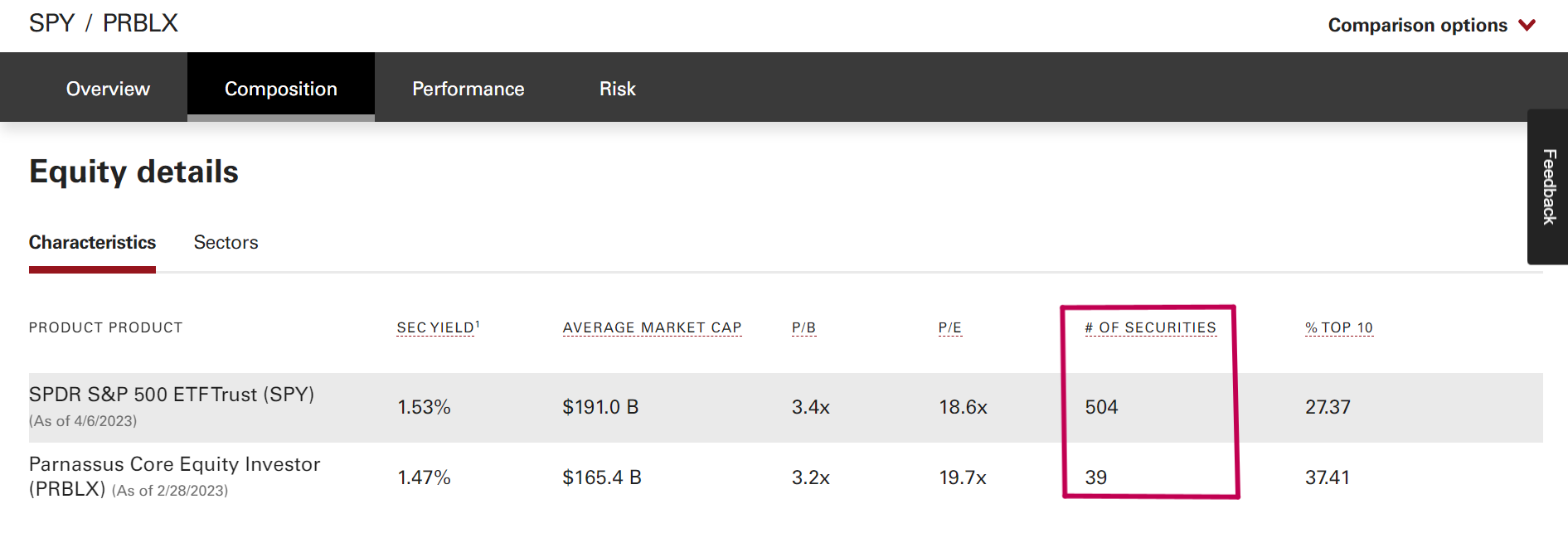Viewport: 1568px width, 533px height.
Task: Click the SEC YIELD column header
Action: pos(434,328)
